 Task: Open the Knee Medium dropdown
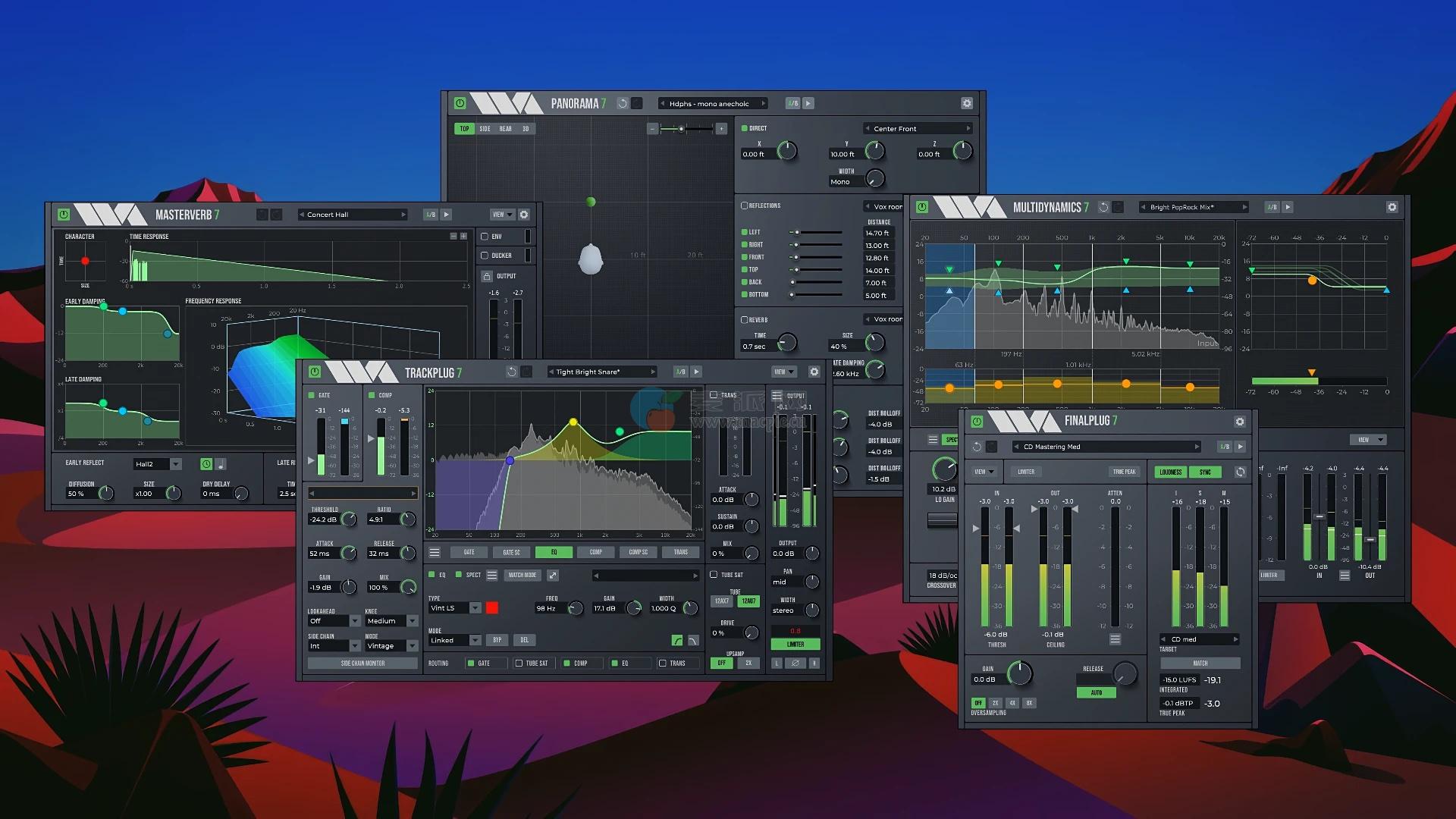point(412,621)
